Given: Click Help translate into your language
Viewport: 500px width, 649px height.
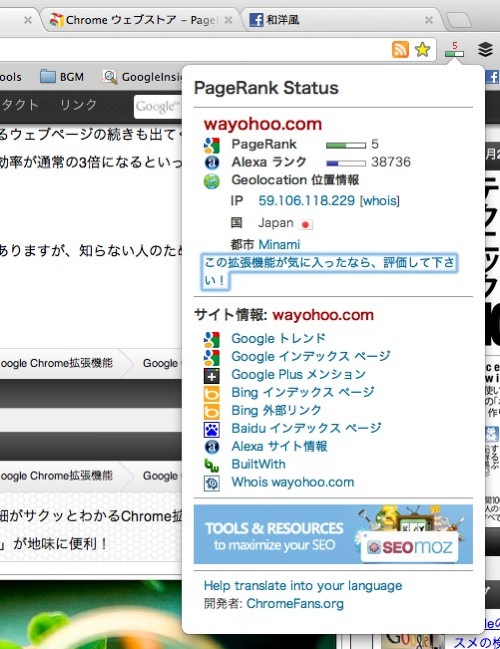Looking at the screenshot, I should [303, 586].
